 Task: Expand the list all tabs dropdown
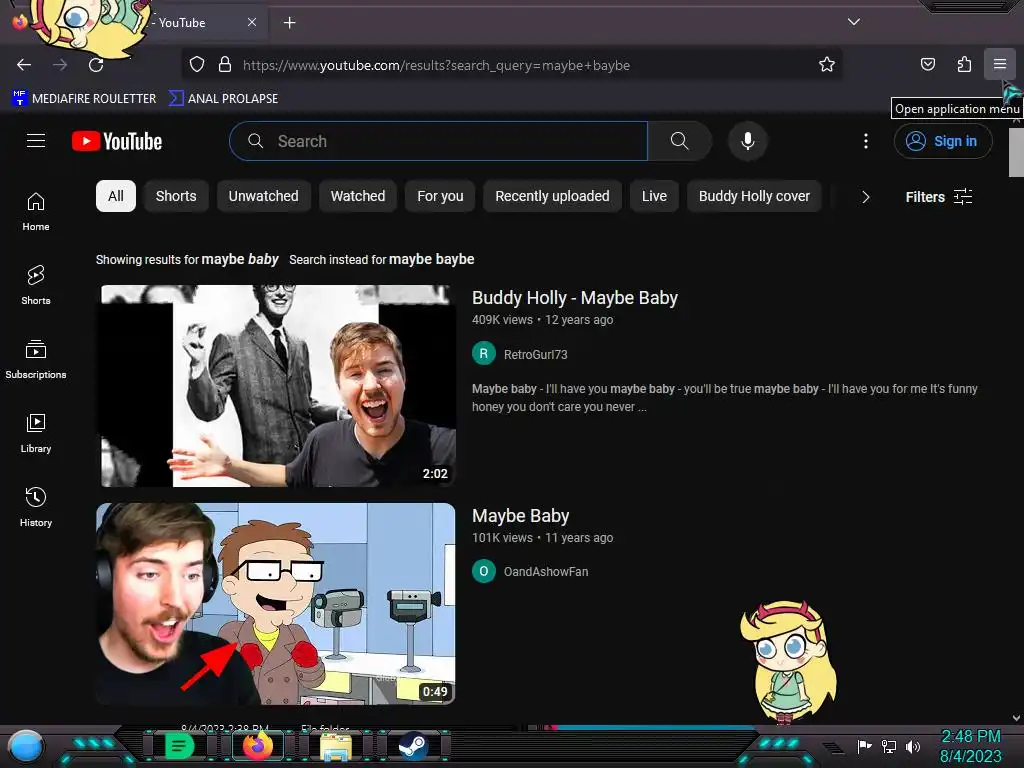pos(854,22)
